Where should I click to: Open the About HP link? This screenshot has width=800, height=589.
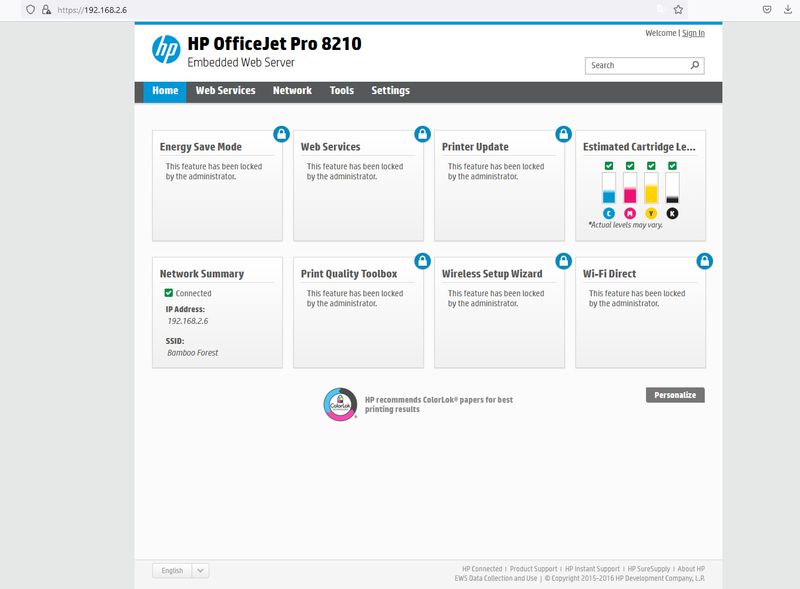tap(691, 569)
